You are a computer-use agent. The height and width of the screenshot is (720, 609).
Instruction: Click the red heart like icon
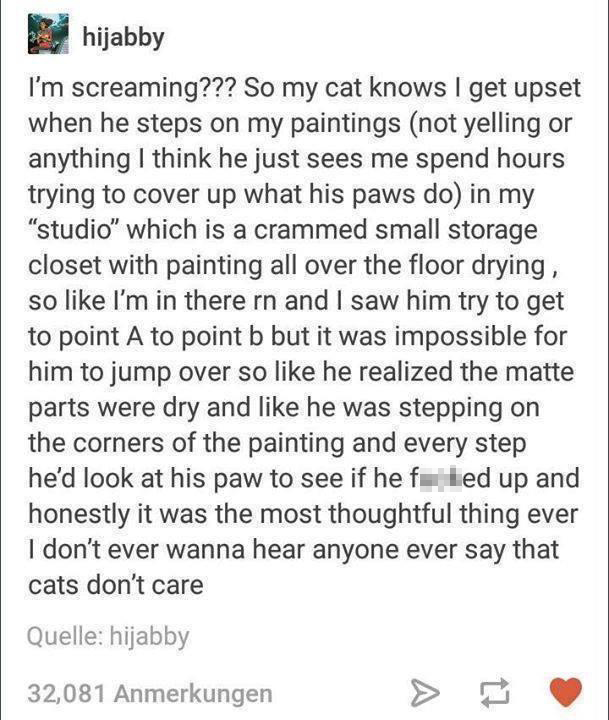(566, 692)
